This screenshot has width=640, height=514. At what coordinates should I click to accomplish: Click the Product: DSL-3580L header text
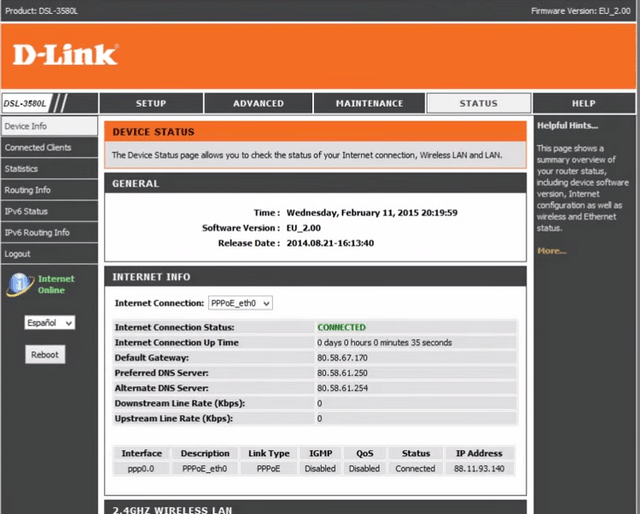(x=41, y=11)
